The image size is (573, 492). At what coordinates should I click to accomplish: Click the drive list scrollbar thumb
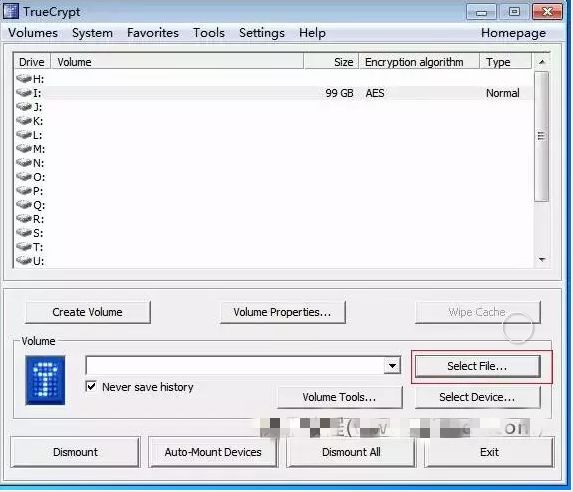pos(541,136)
